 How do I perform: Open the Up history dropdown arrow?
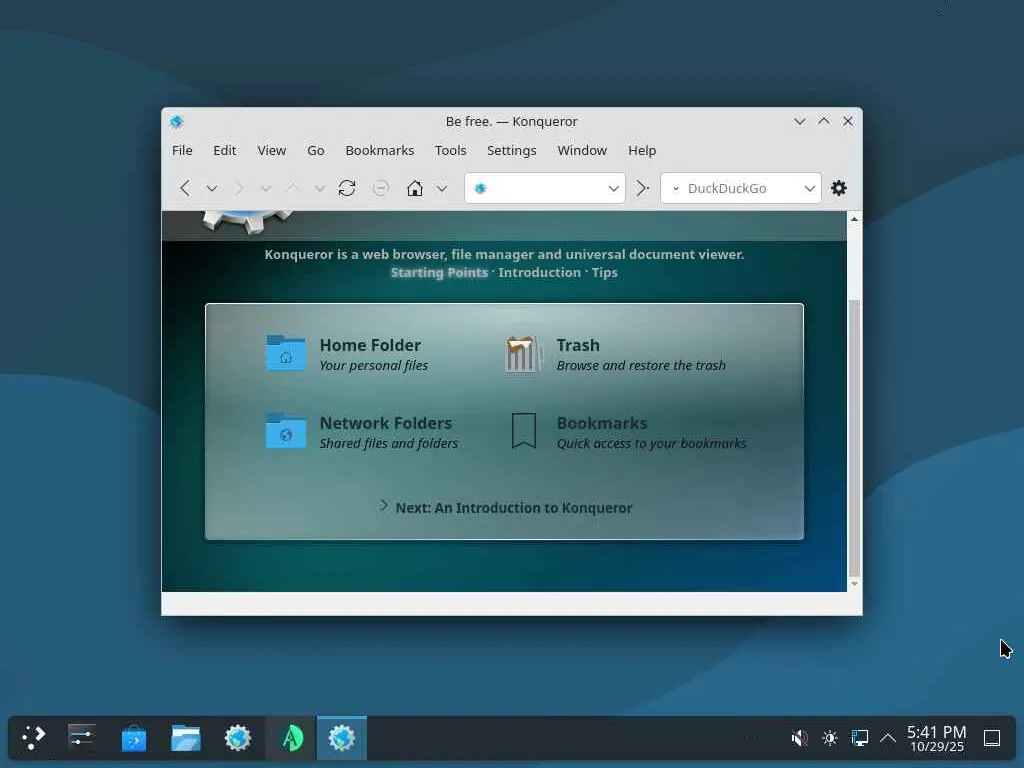(x=319, y=189)
